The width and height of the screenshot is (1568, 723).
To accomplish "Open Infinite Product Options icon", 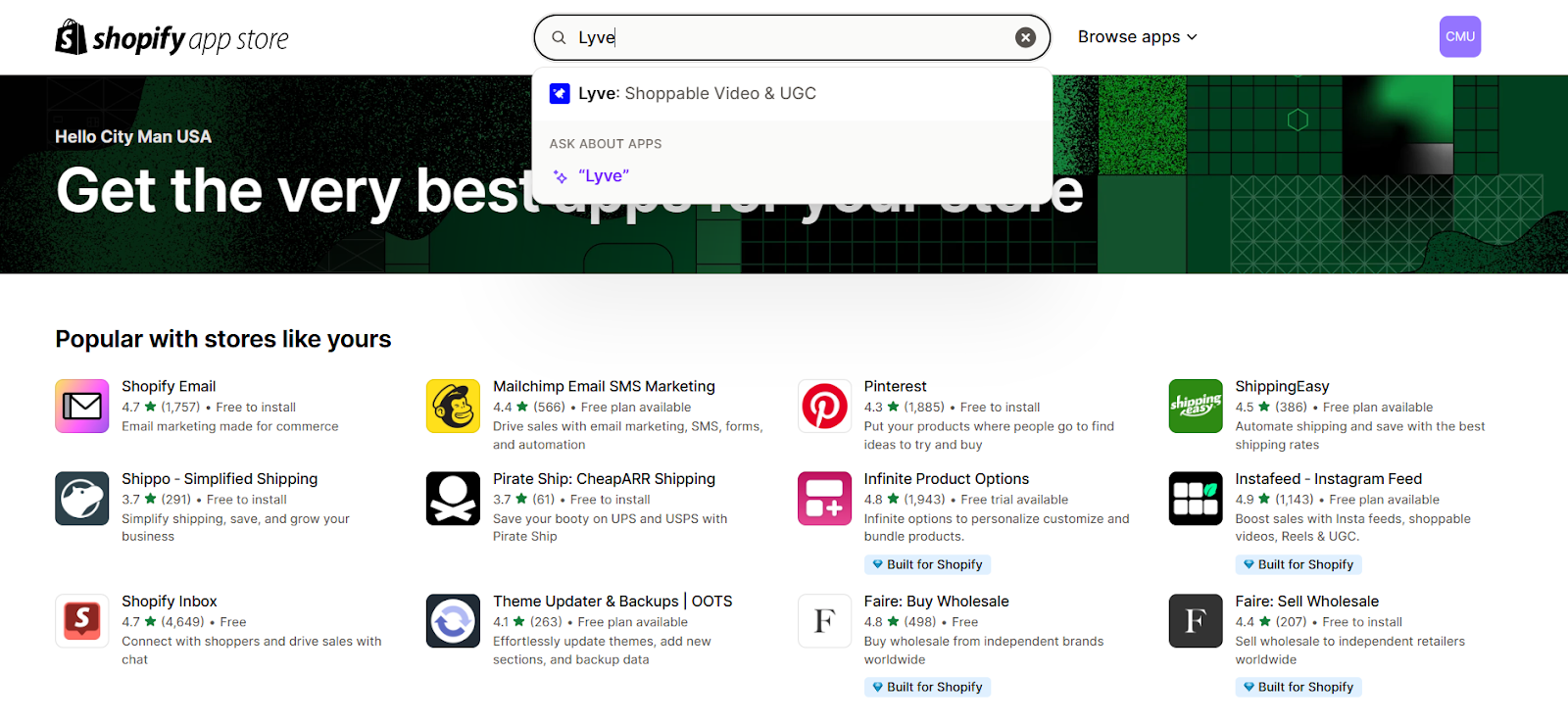I will coord(824,499).
